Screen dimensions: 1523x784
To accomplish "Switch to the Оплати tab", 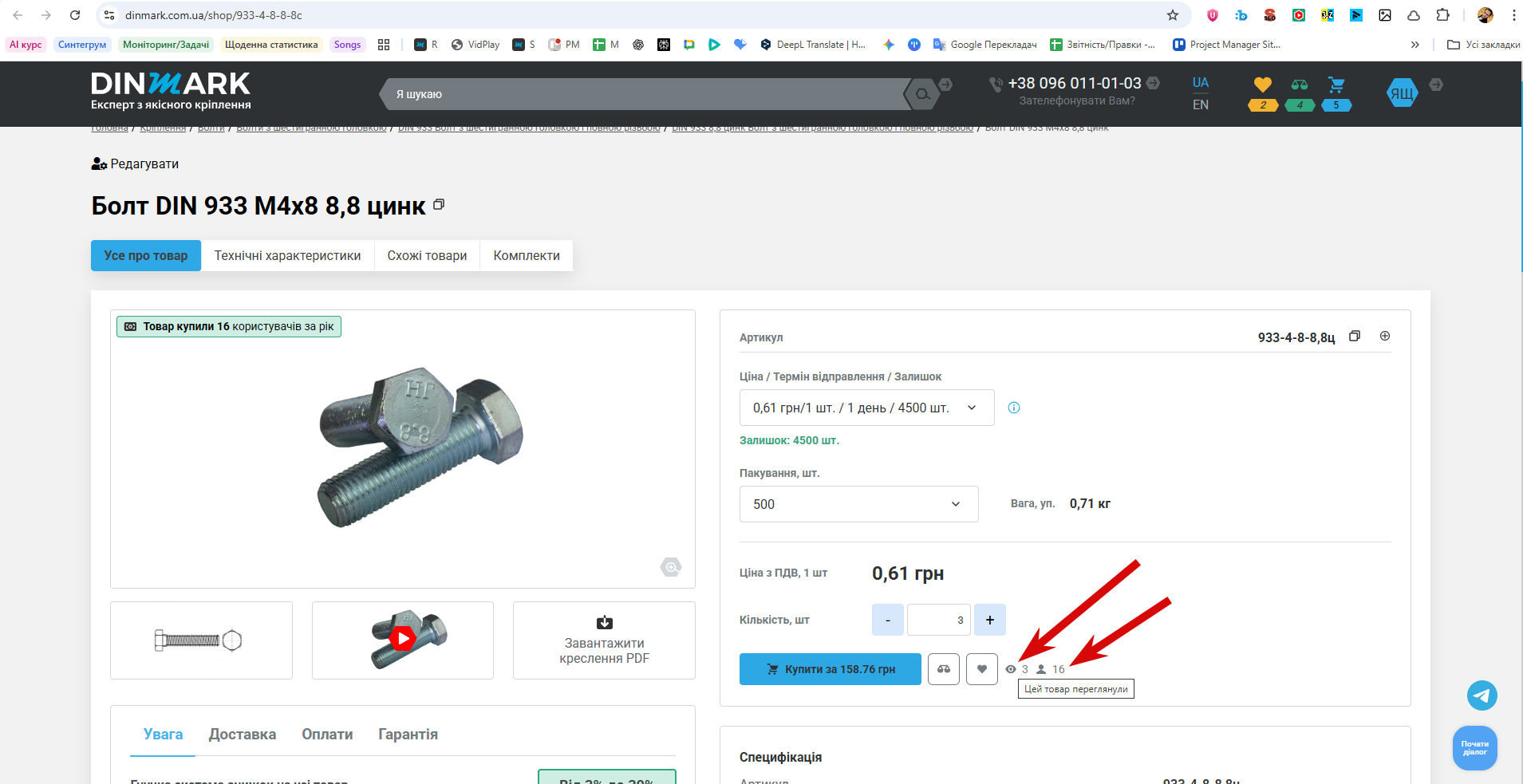I will [x=327, y=735].
